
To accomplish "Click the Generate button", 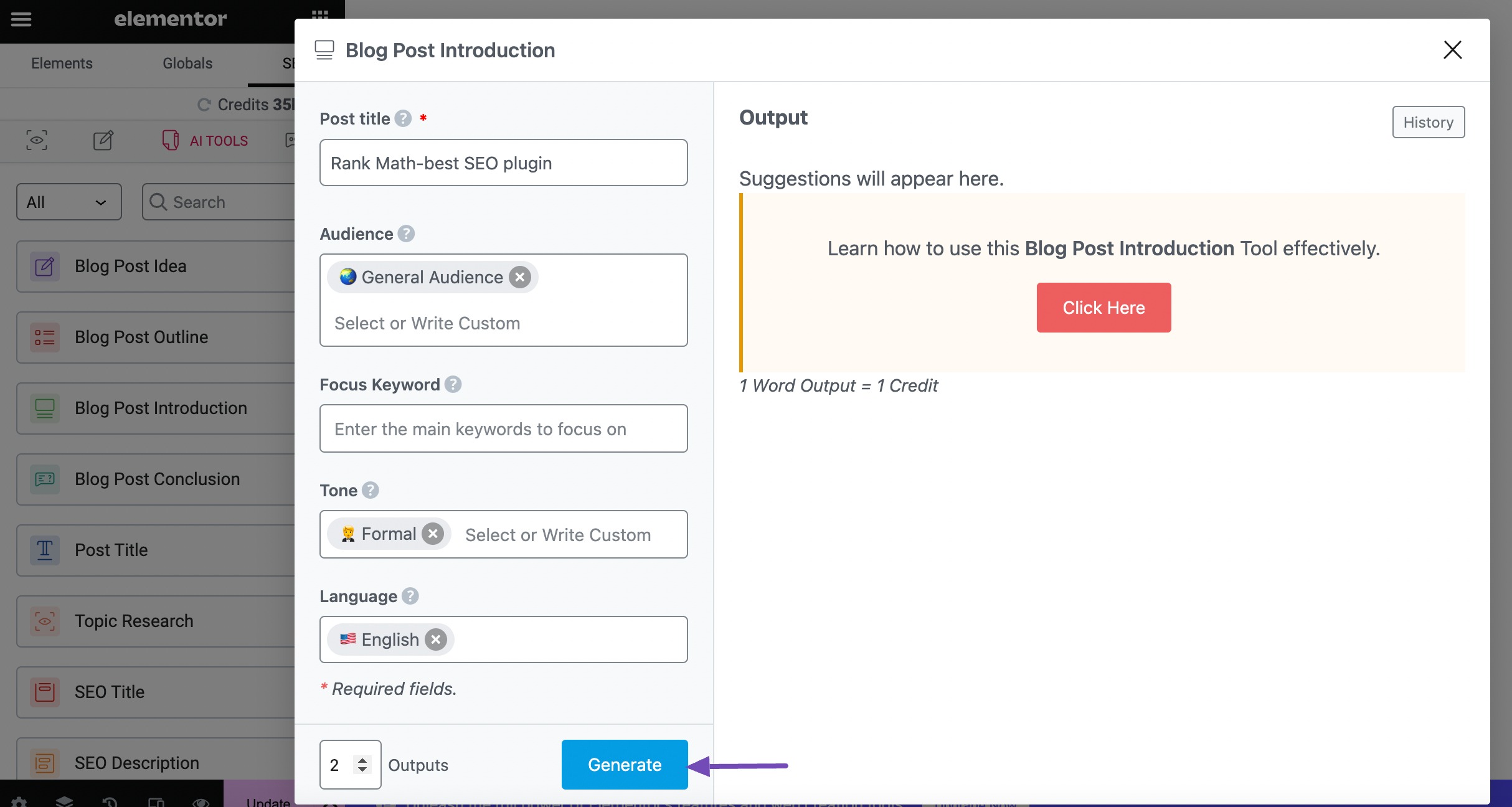I will tap(625, 765).
